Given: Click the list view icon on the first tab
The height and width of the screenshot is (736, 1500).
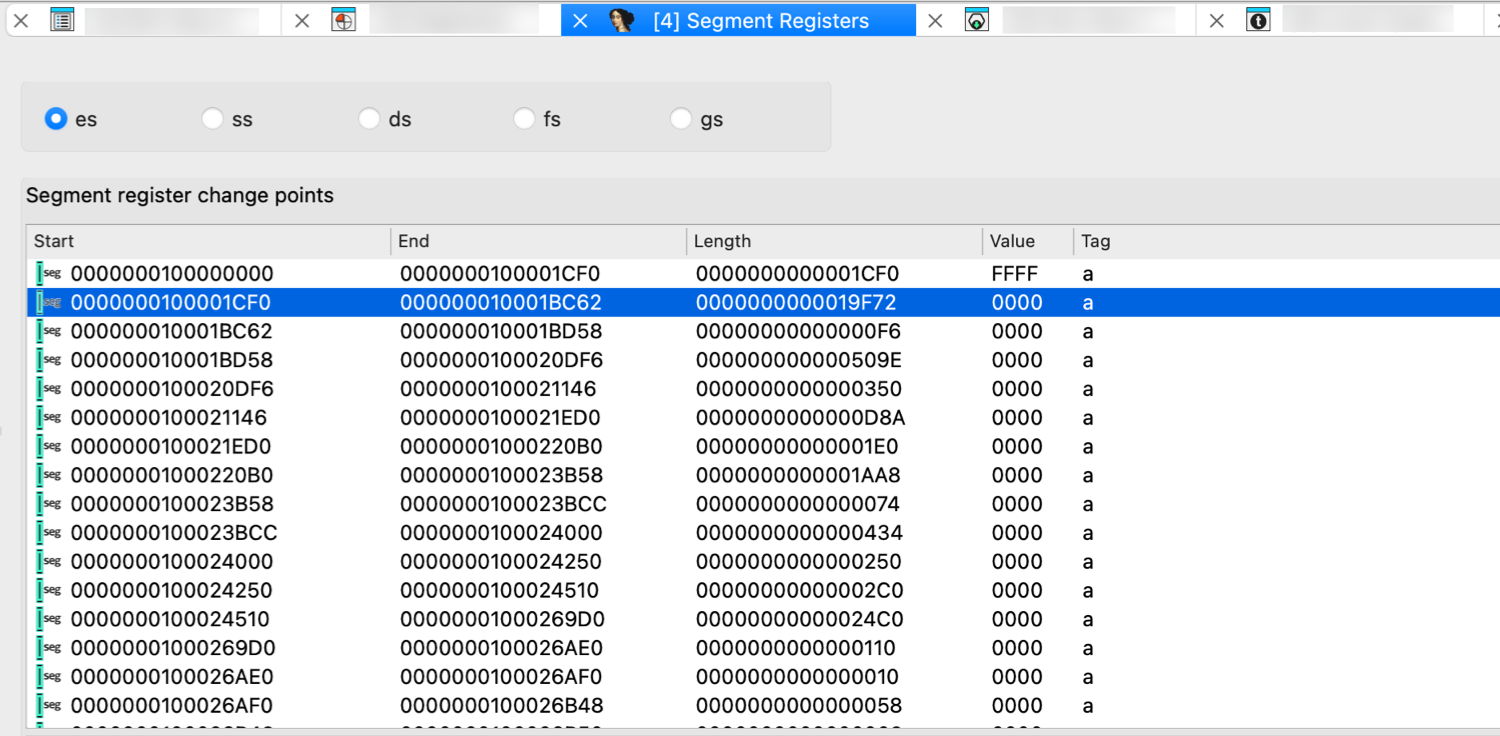Looking at the screenshot, I should tap(62, 19).
